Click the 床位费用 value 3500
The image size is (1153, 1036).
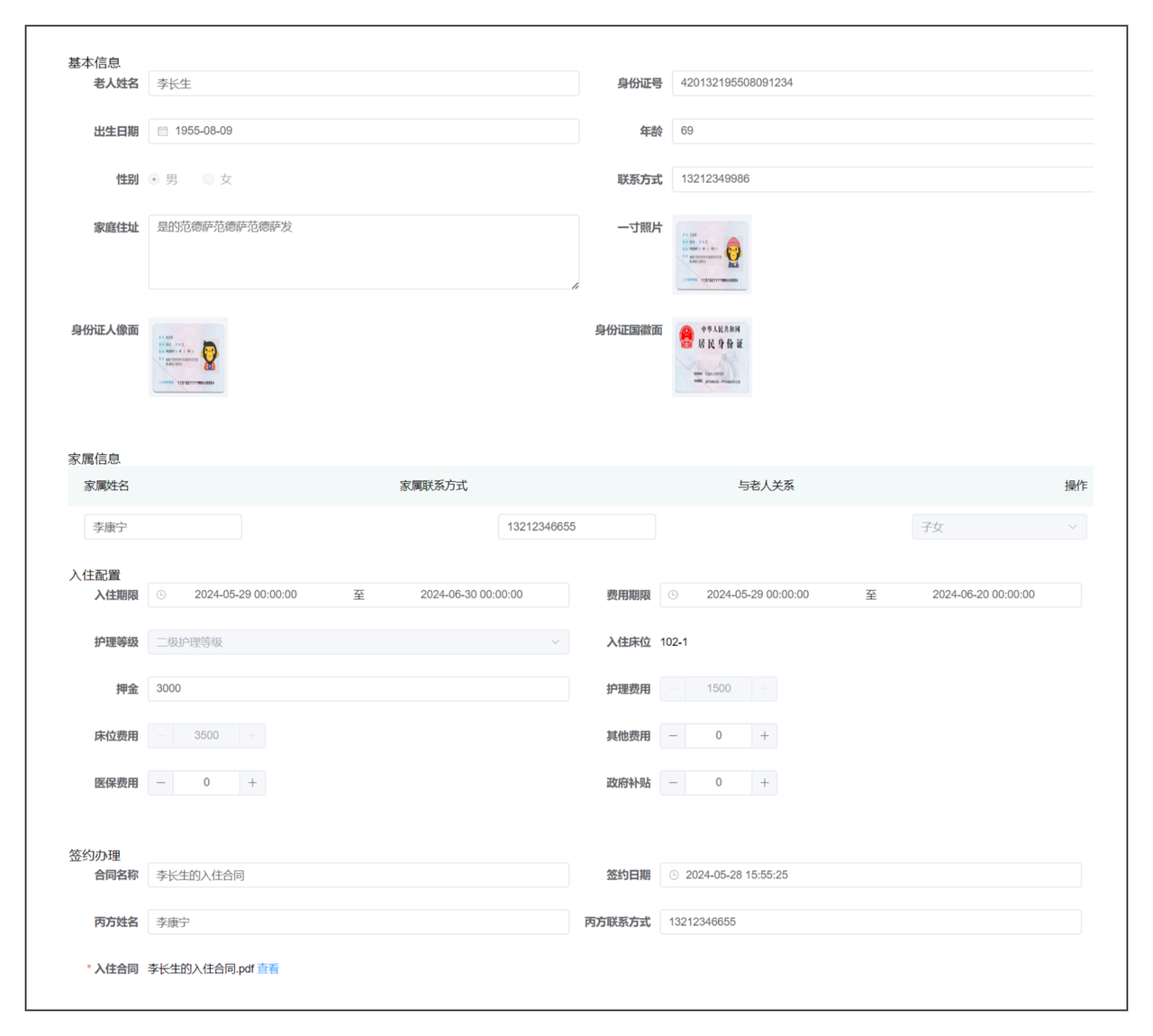tap(206, 736)
